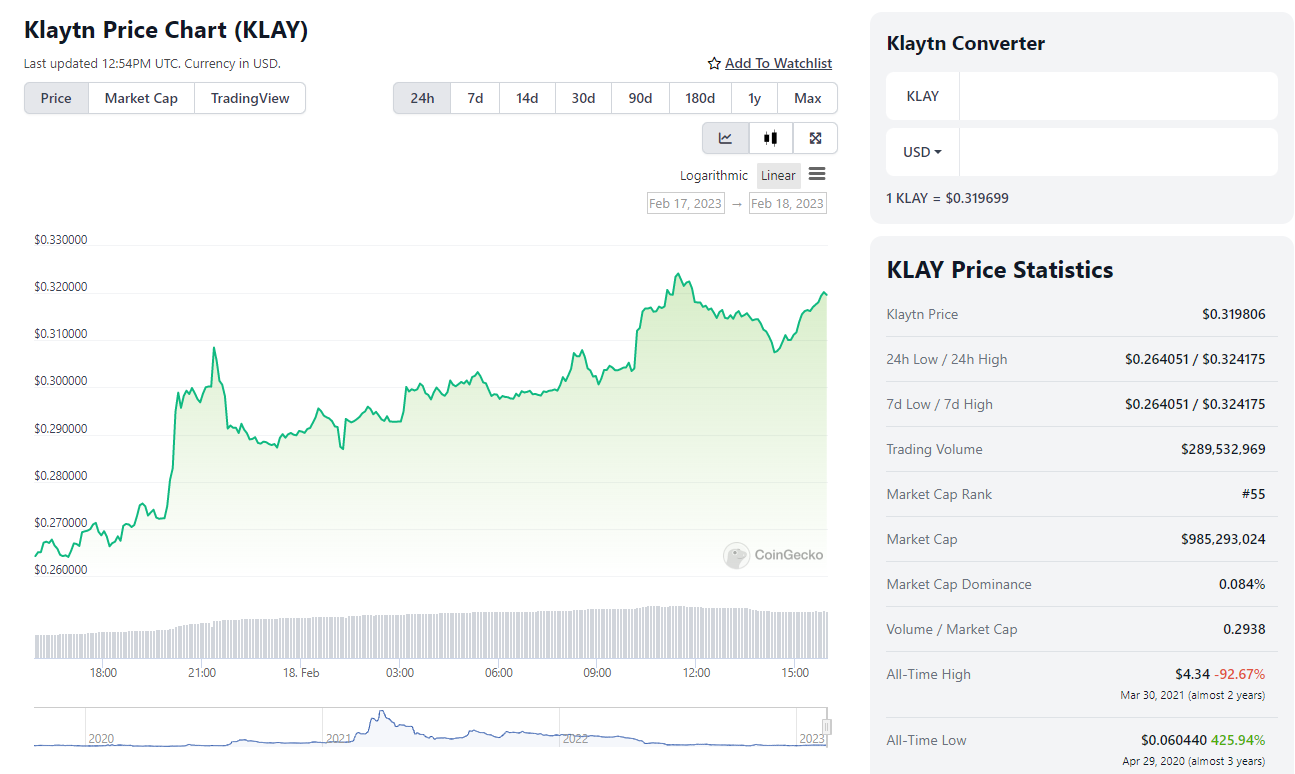This screenshot has width=1295, height=774.
Task: Click the 18. Feb axis label
Action: point(301,673)
